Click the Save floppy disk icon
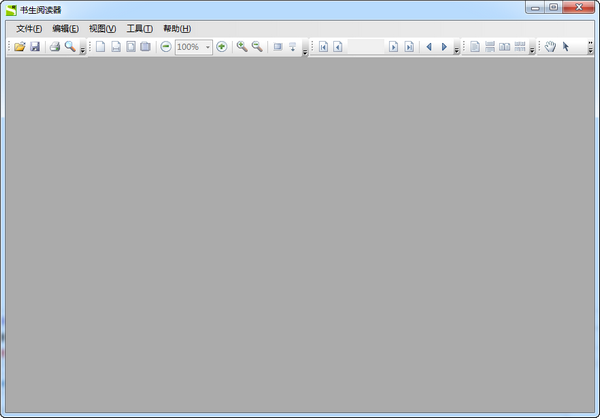 click(35, 47)
